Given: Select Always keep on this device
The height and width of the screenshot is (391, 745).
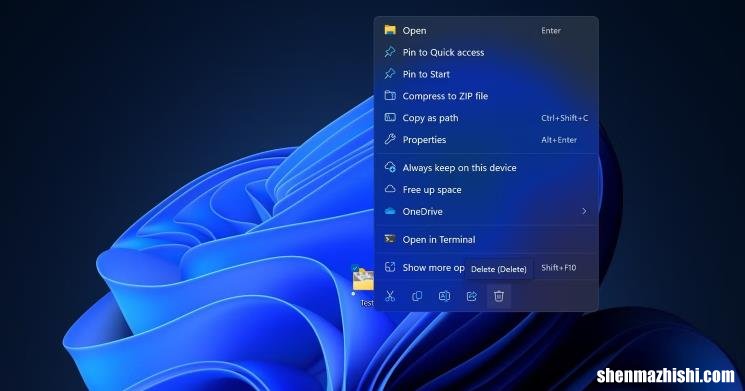Looking at the screenshot, I should [x=486, y=168].
